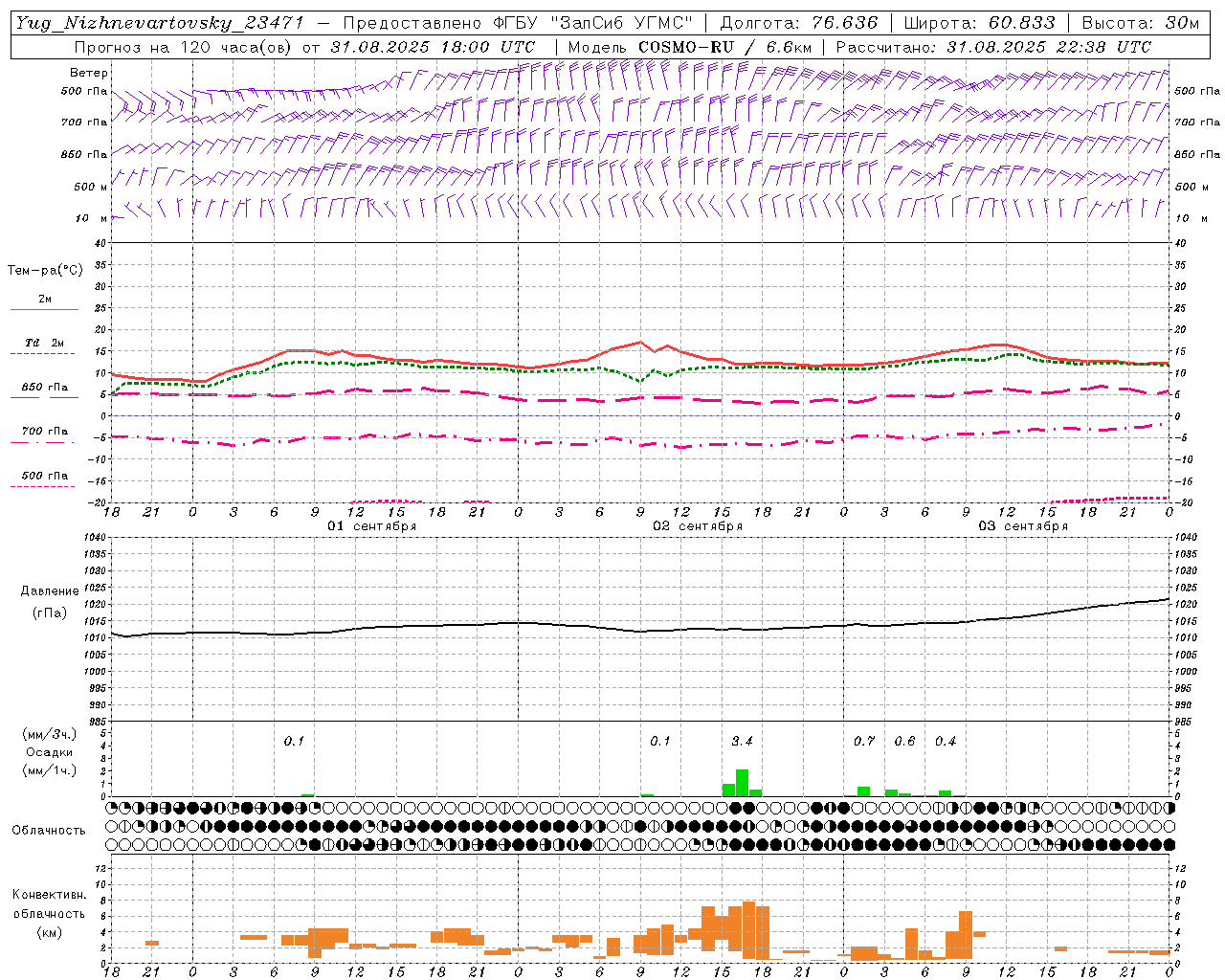This screenshot has height=980, width=1225.
Task: Click the solid red 2м legend line
Action: click(x=45, y=309)
